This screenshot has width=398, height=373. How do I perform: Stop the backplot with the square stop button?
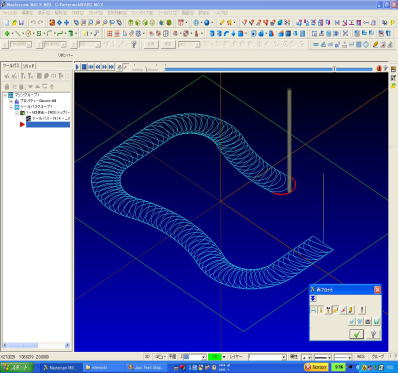pos(84,67)
